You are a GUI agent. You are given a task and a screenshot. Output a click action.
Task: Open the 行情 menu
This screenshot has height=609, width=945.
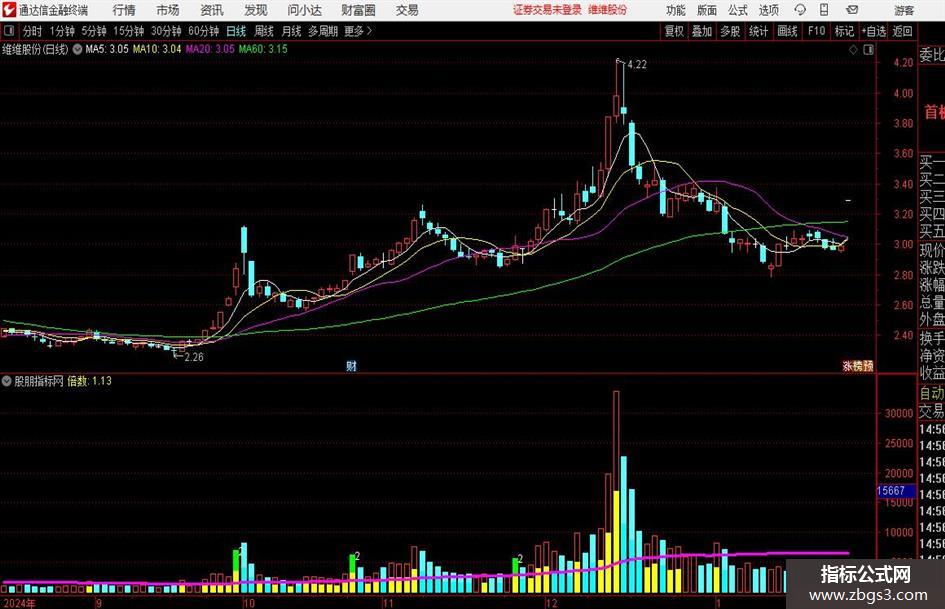tap(124, 10)
